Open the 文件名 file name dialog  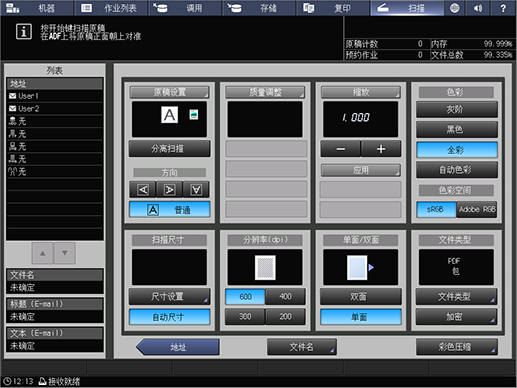(x=302, y=347)
